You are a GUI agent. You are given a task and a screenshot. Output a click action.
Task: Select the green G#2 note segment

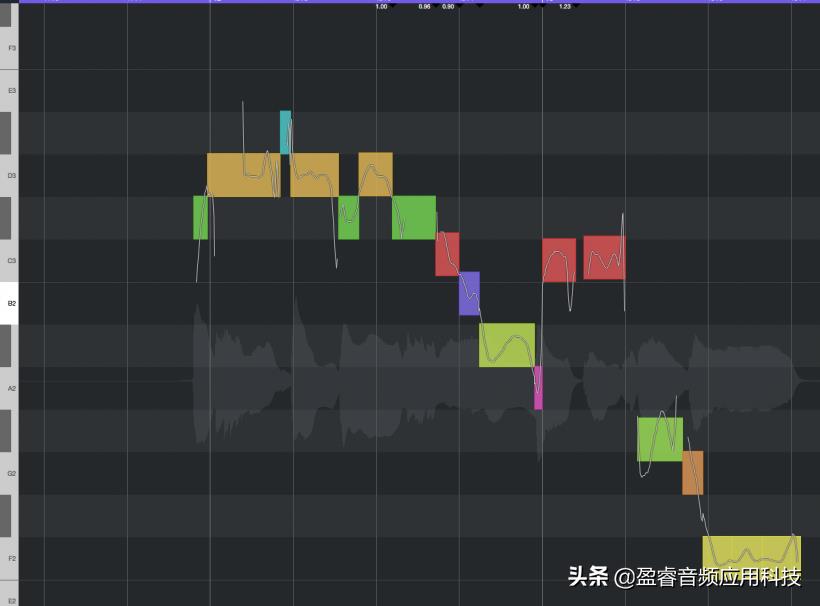(660, 439)
